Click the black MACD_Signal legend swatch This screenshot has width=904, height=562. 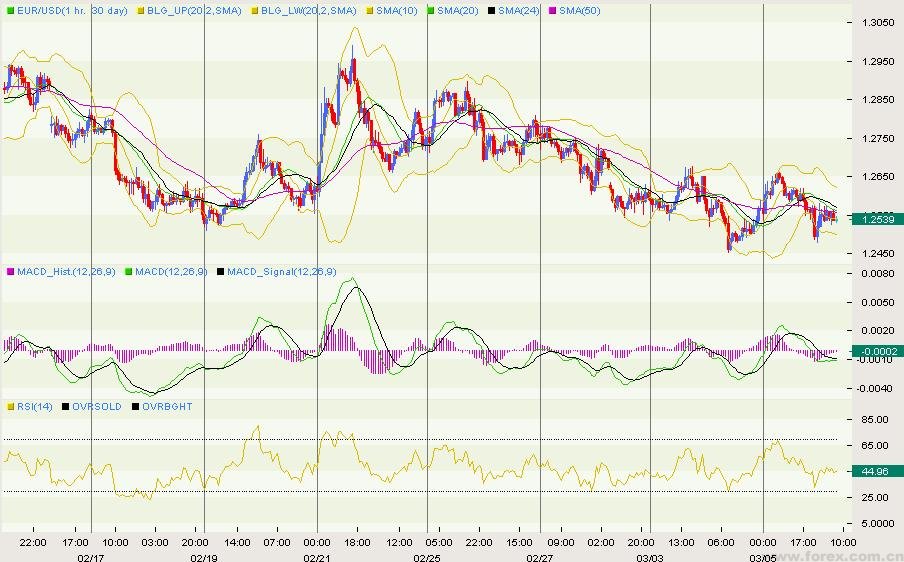point(220,271)
